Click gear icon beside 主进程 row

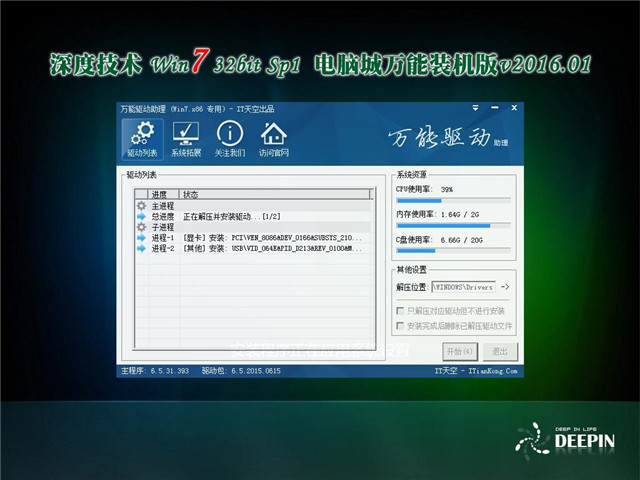(141, 206)
